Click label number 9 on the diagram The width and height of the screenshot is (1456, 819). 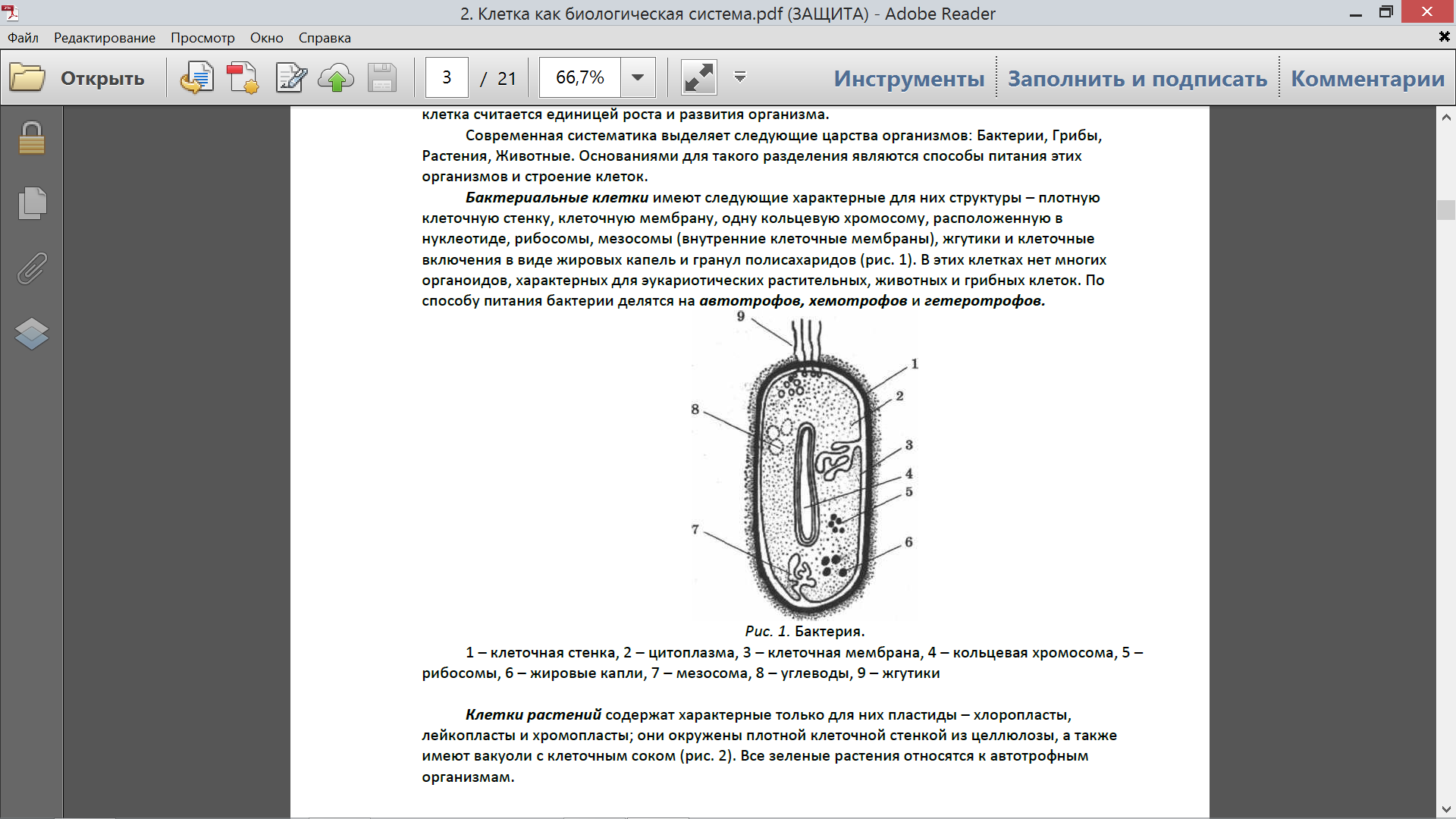tap(741, 317)
